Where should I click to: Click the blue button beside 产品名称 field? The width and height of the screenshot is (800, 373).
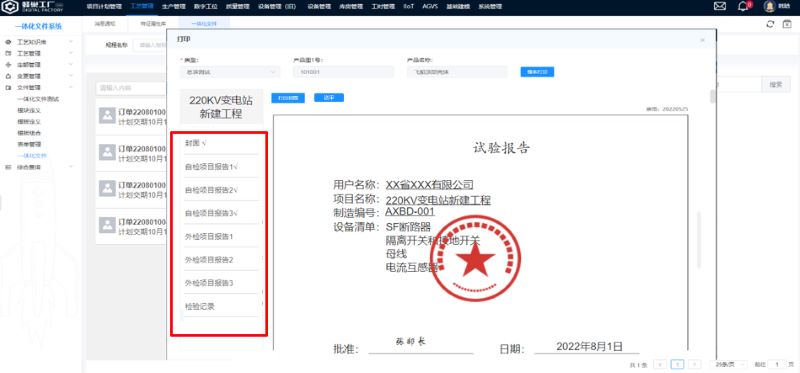point(537,72)
